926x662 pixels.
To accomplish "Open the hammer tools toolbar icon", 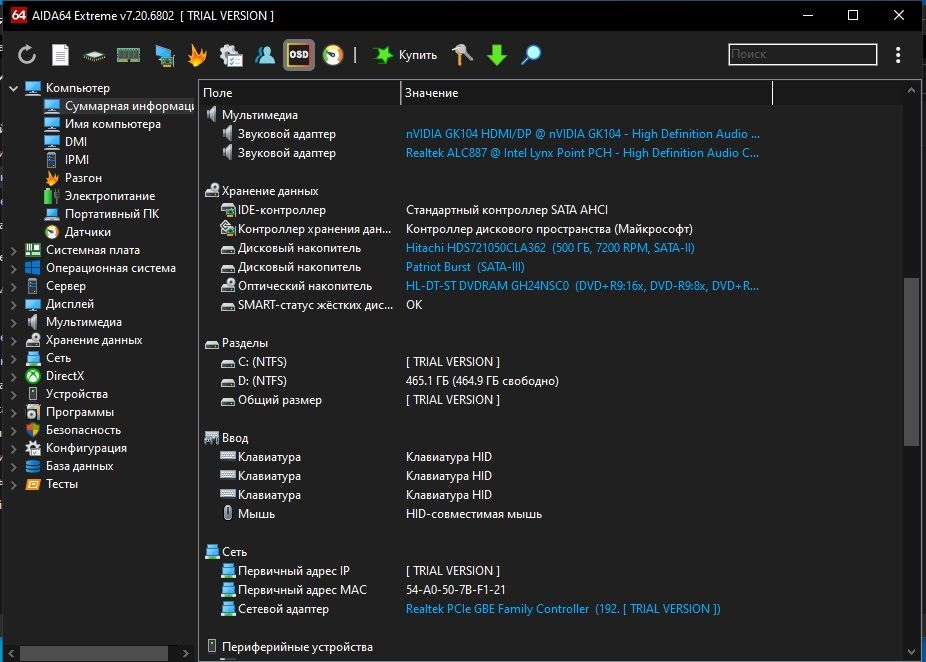I will [x=462, y=55].
